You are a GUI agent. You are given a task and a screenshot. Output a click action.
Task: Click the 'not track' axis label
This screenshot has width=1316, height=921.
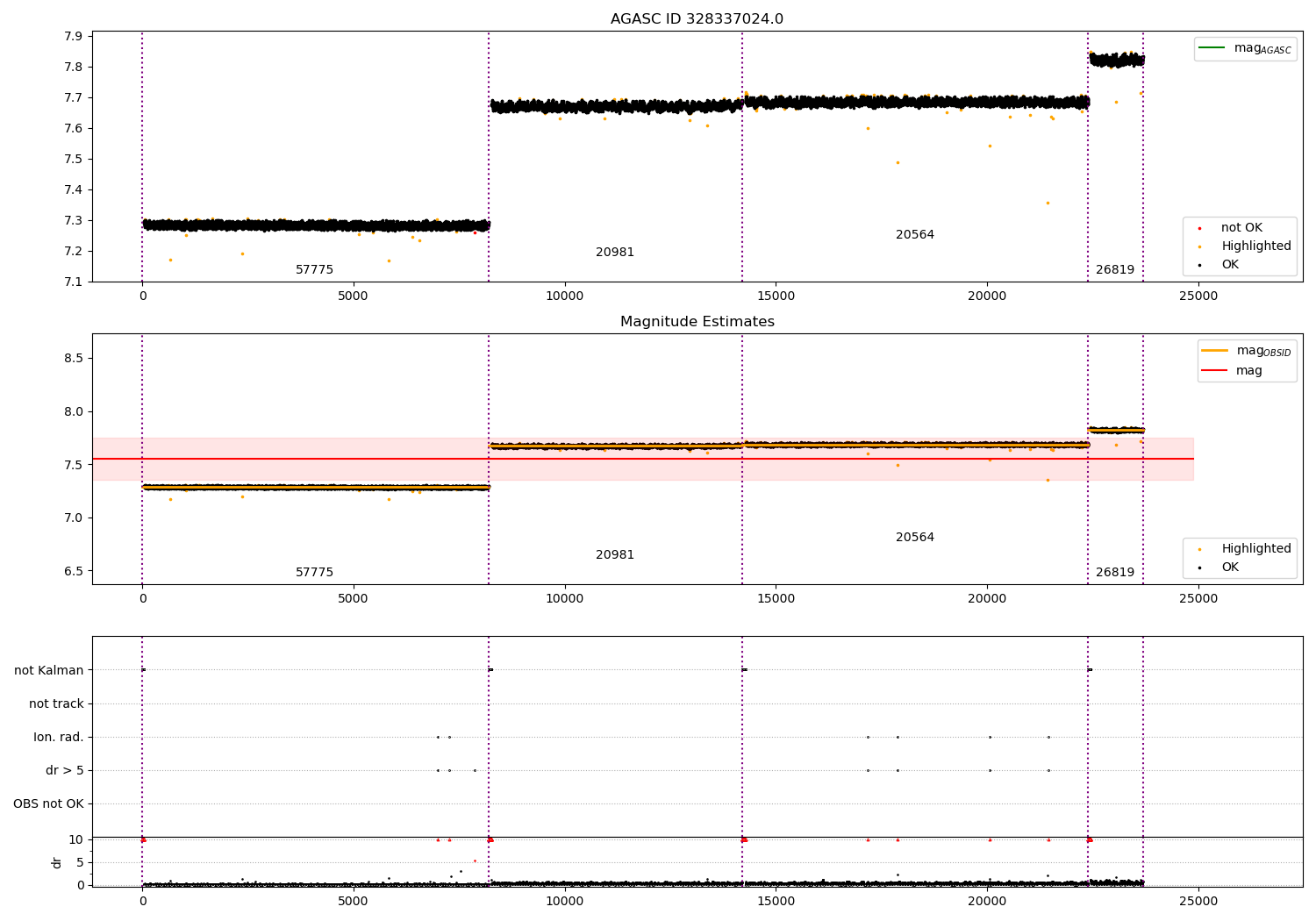coord(56,703)
